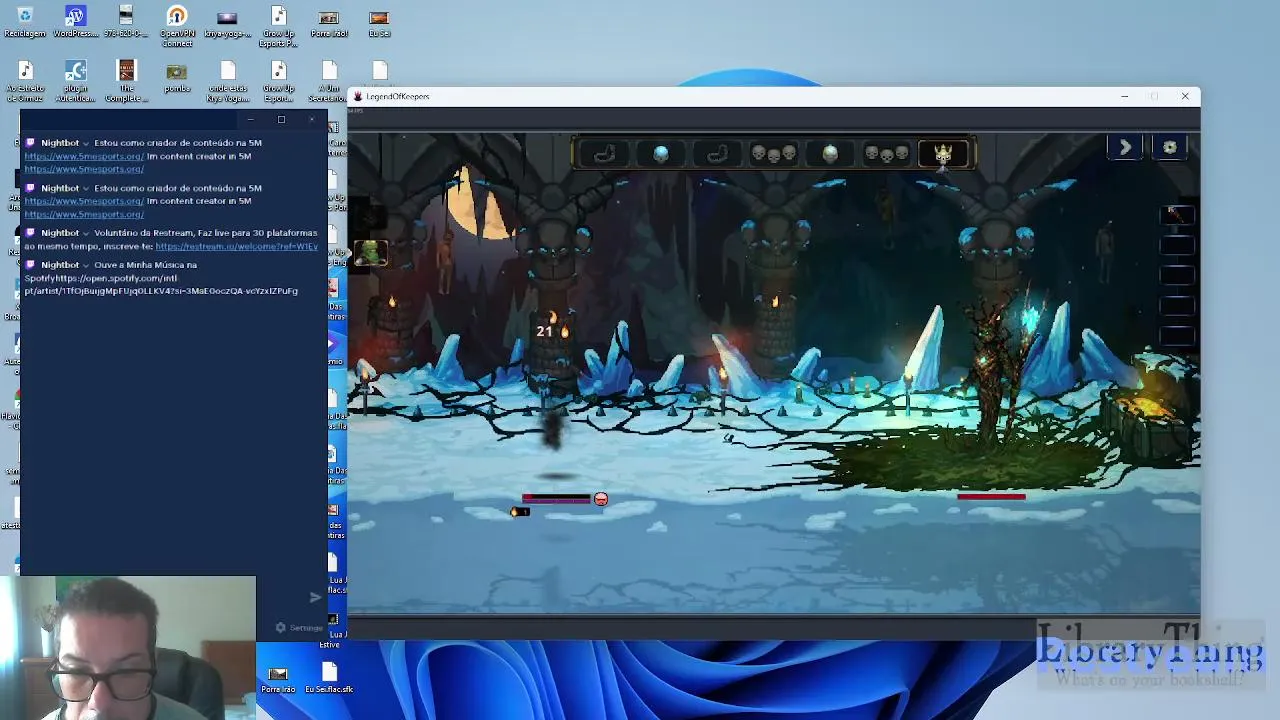Screen dimensions: 1280x720
Task: Expand Nightbot chevron on the Spotify message
Action: click(x=86, y=265)
